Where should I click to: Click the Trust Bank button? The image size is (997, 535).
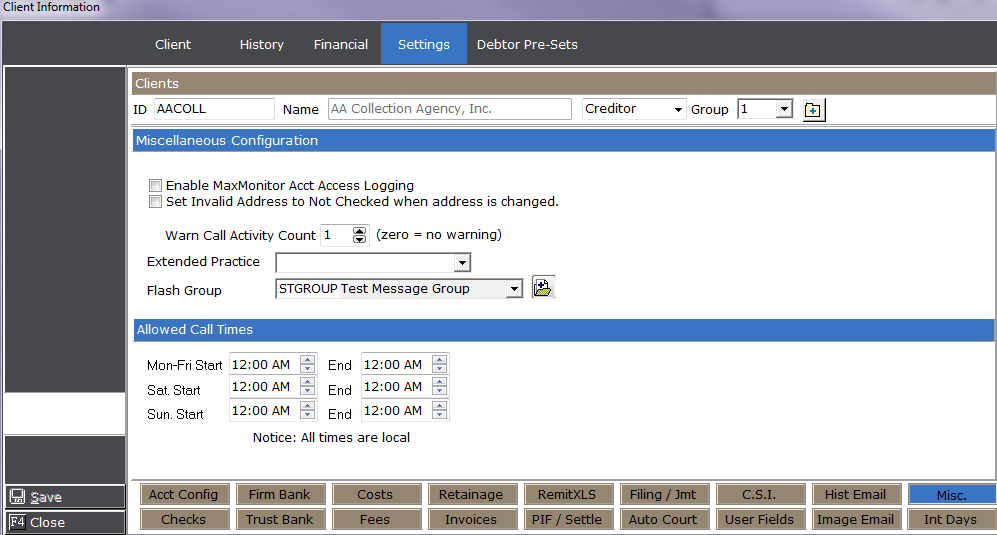(x=280, y=519)
